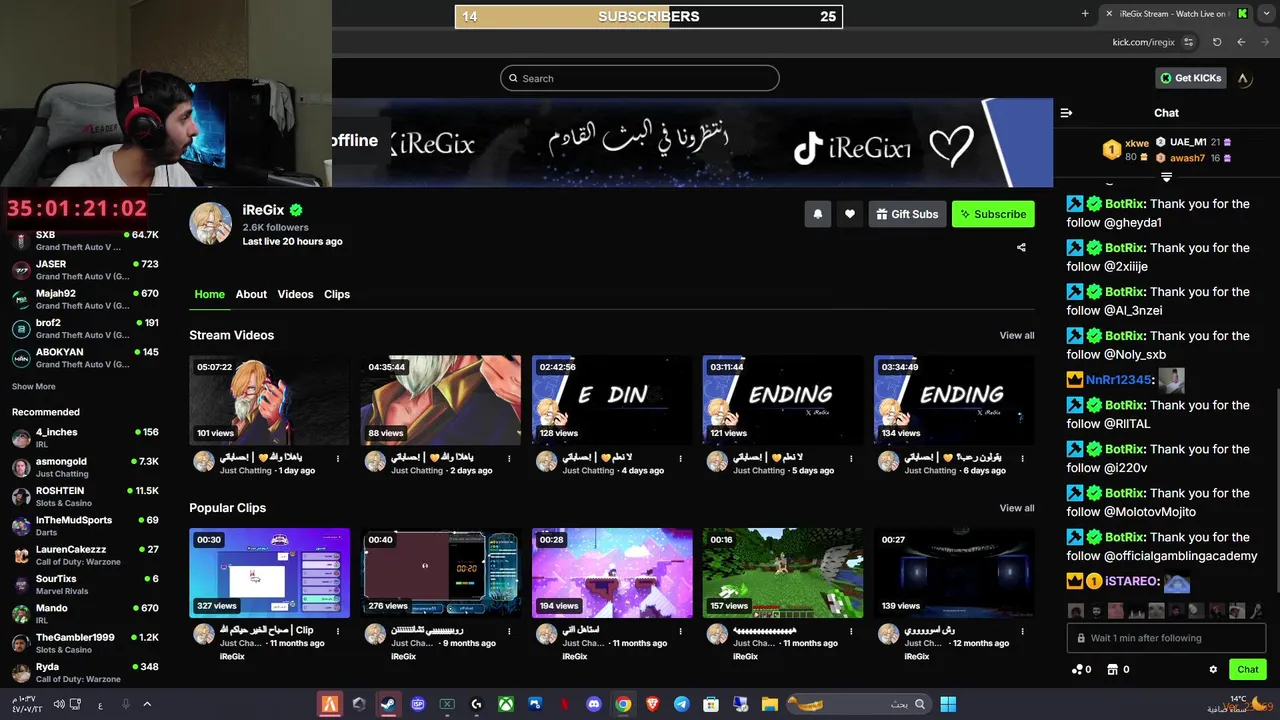1280x720 pixels.
Task: Click the share icon under Subscribe
Action: pos(1021,247)
